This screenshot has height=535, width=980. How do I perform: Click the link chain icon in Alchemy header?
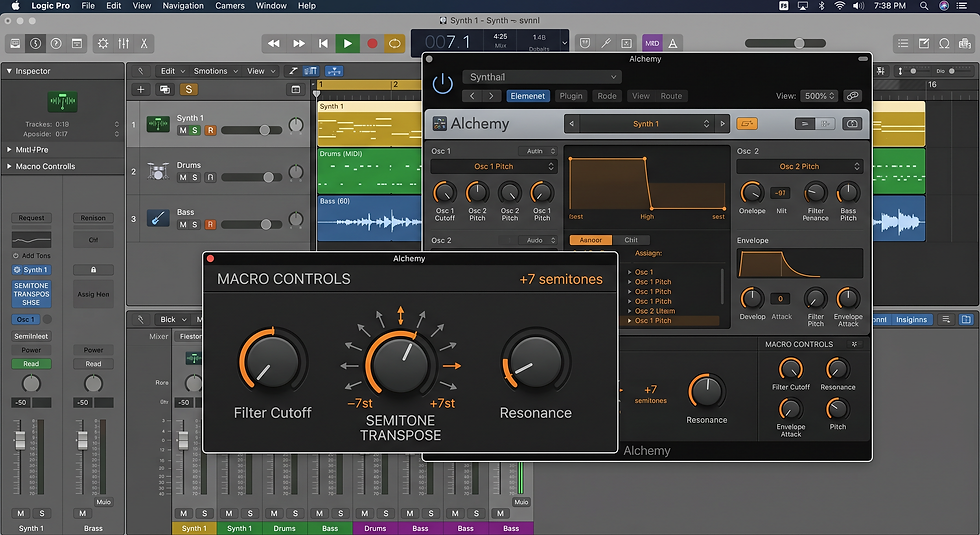[852, 96]
